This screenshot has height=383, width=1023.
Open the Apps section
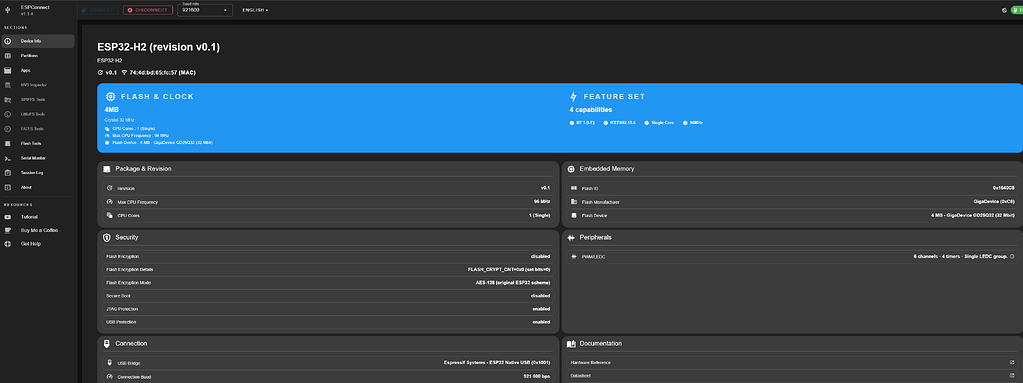[38, 70]
